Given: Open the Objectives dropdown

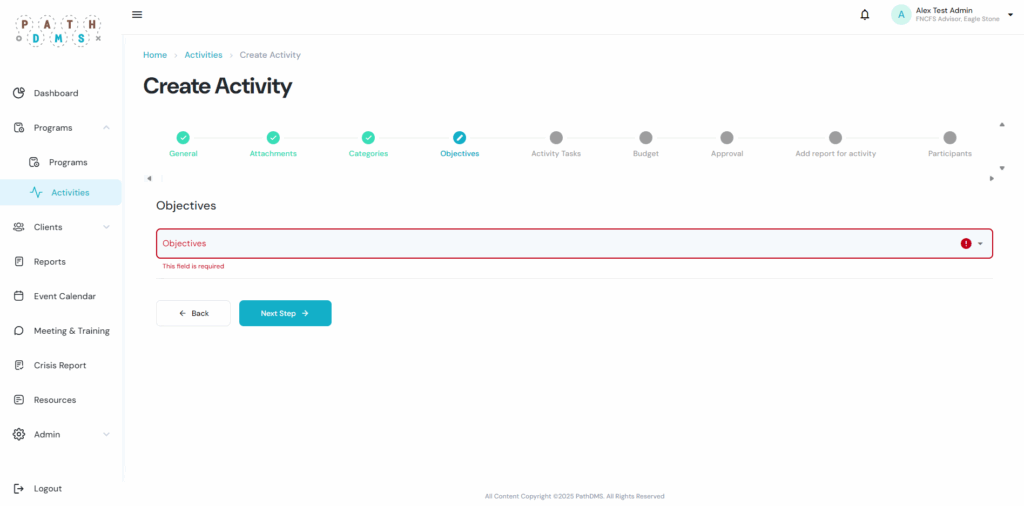Looking at the screenshot, I should coord(980,243).
